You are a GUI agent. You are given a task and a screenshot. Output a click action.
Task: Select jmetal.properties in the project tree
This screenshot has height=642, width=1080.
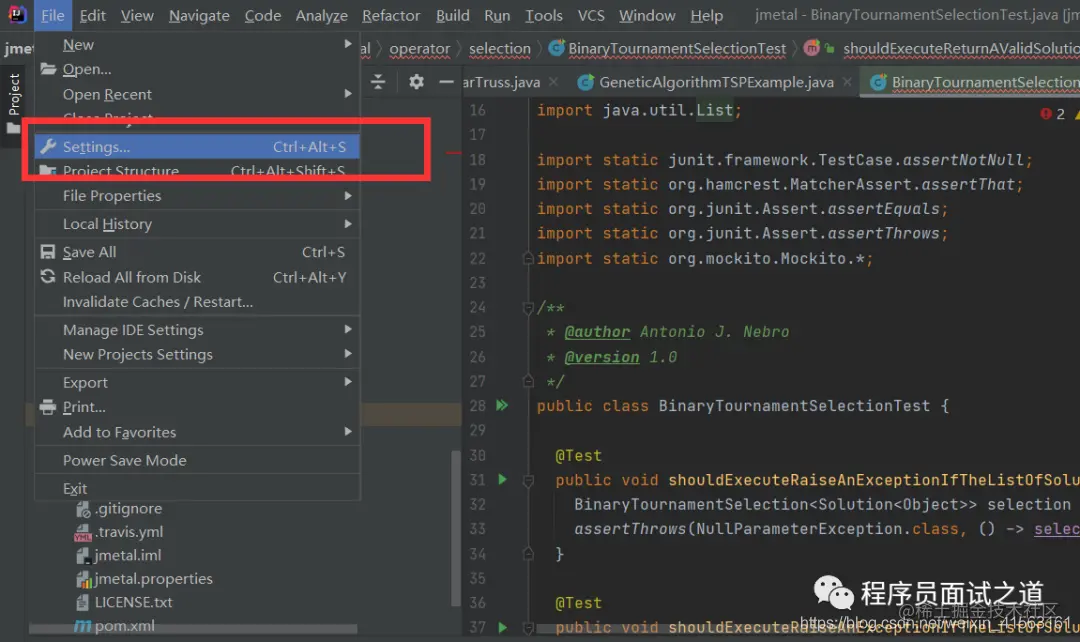[144, 579]
